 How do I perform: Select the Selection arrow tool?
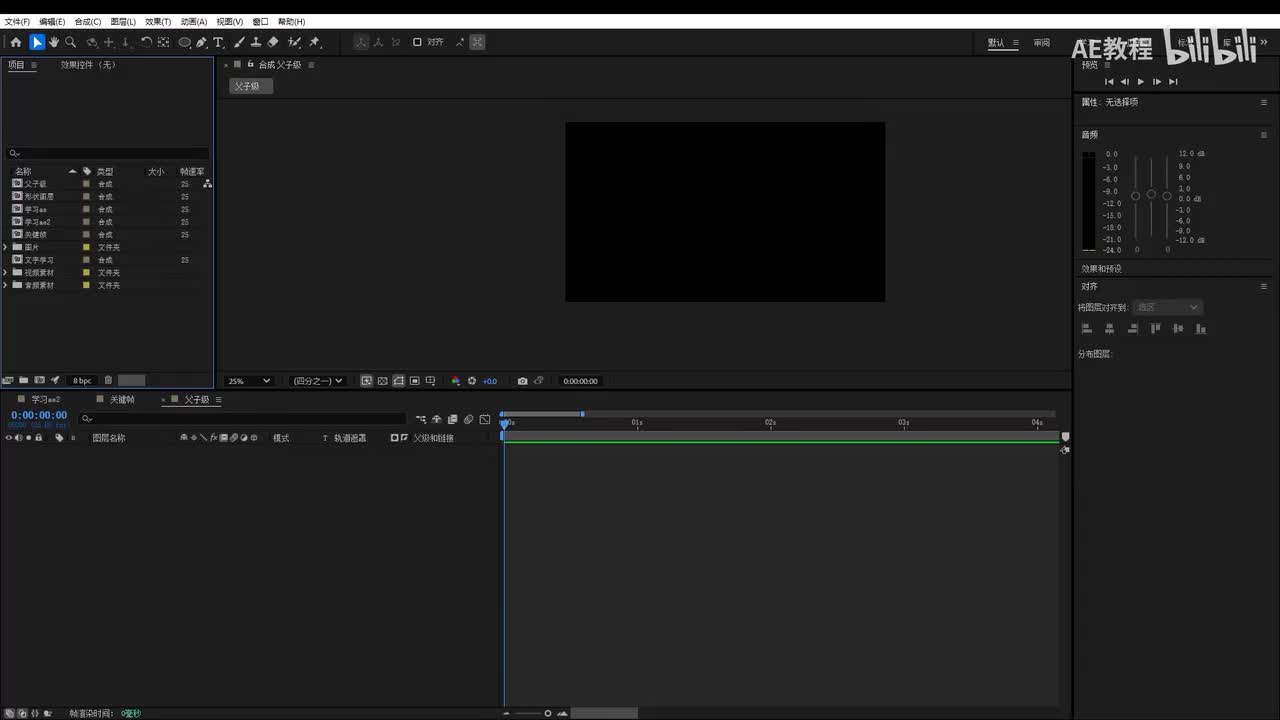[x=37, y=42]
